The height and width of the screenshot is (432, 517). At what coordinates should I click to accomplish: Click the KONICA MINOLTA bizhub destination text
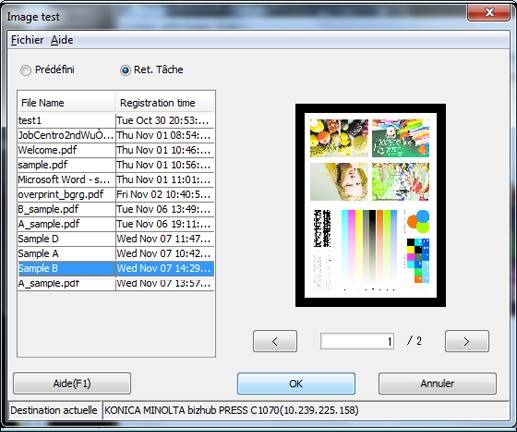(231, 410)
